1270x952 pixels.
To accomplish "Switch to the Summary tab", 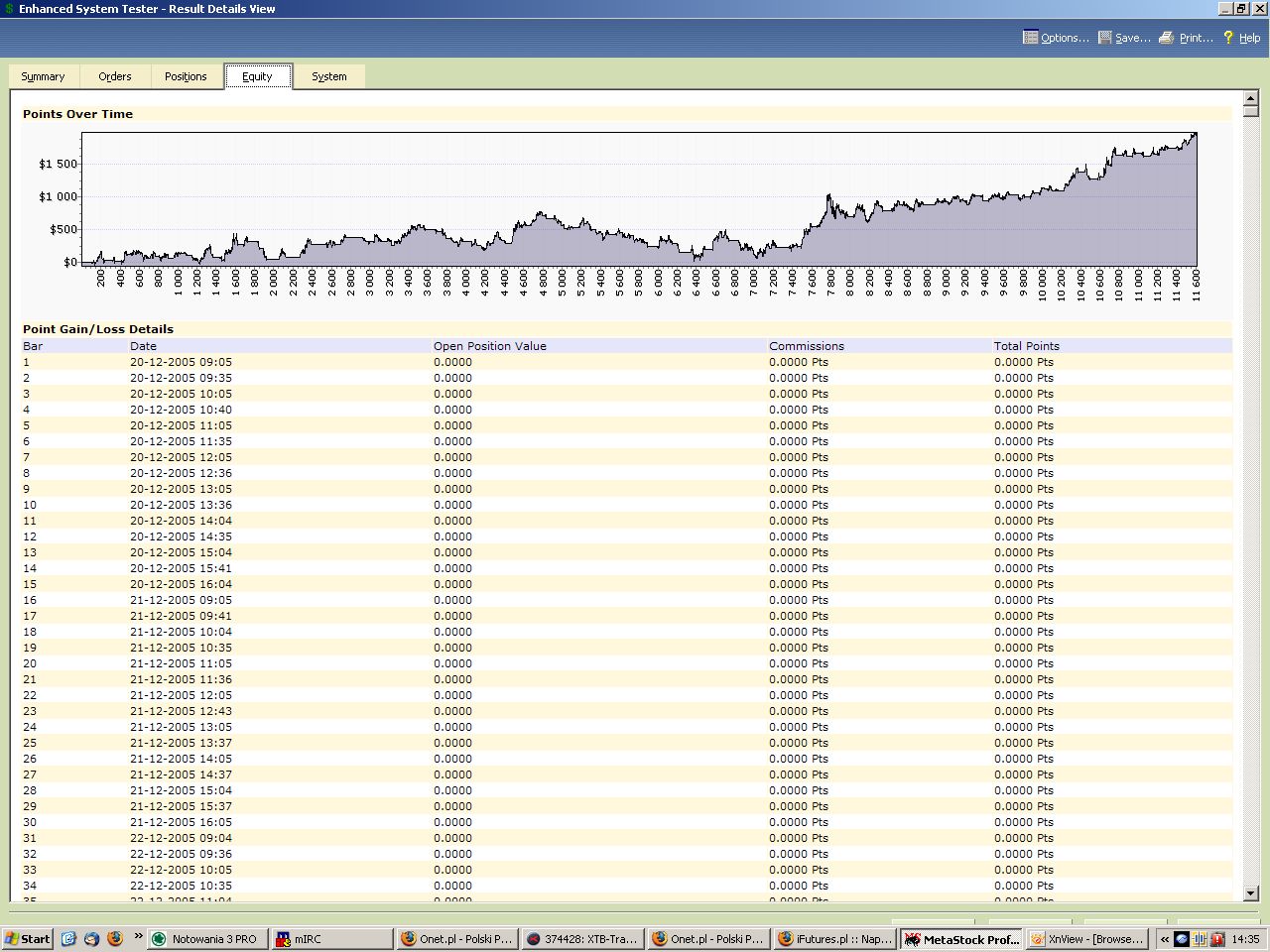I will tap(43, 76).
